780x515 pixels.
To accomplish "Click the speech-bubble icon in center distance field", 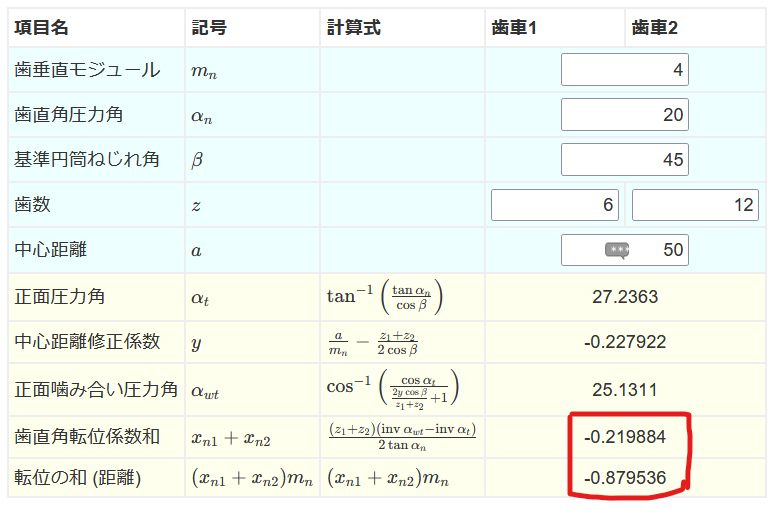I will pos(618,250).
